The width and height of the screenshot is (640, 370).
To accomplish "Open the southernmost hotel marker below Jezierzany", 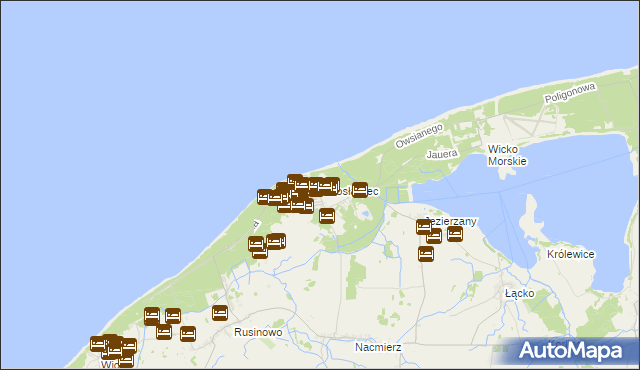I will [x=426, y=254].
